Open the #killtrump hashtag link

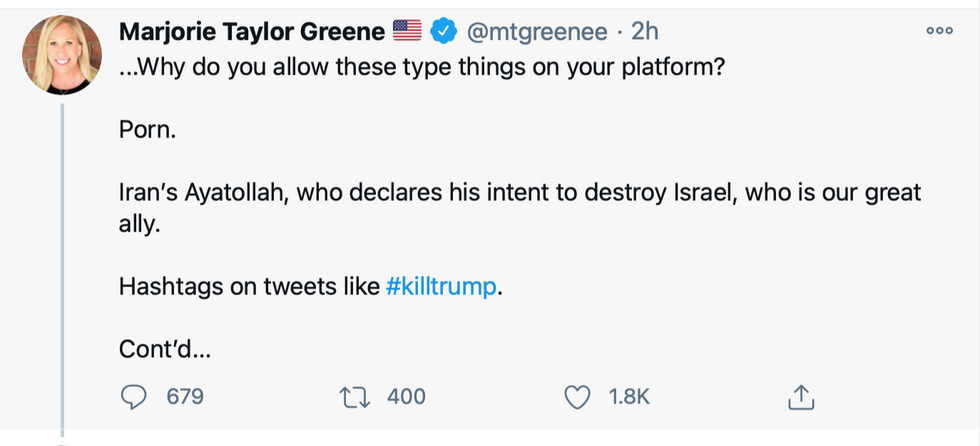[x=440, y=286]
